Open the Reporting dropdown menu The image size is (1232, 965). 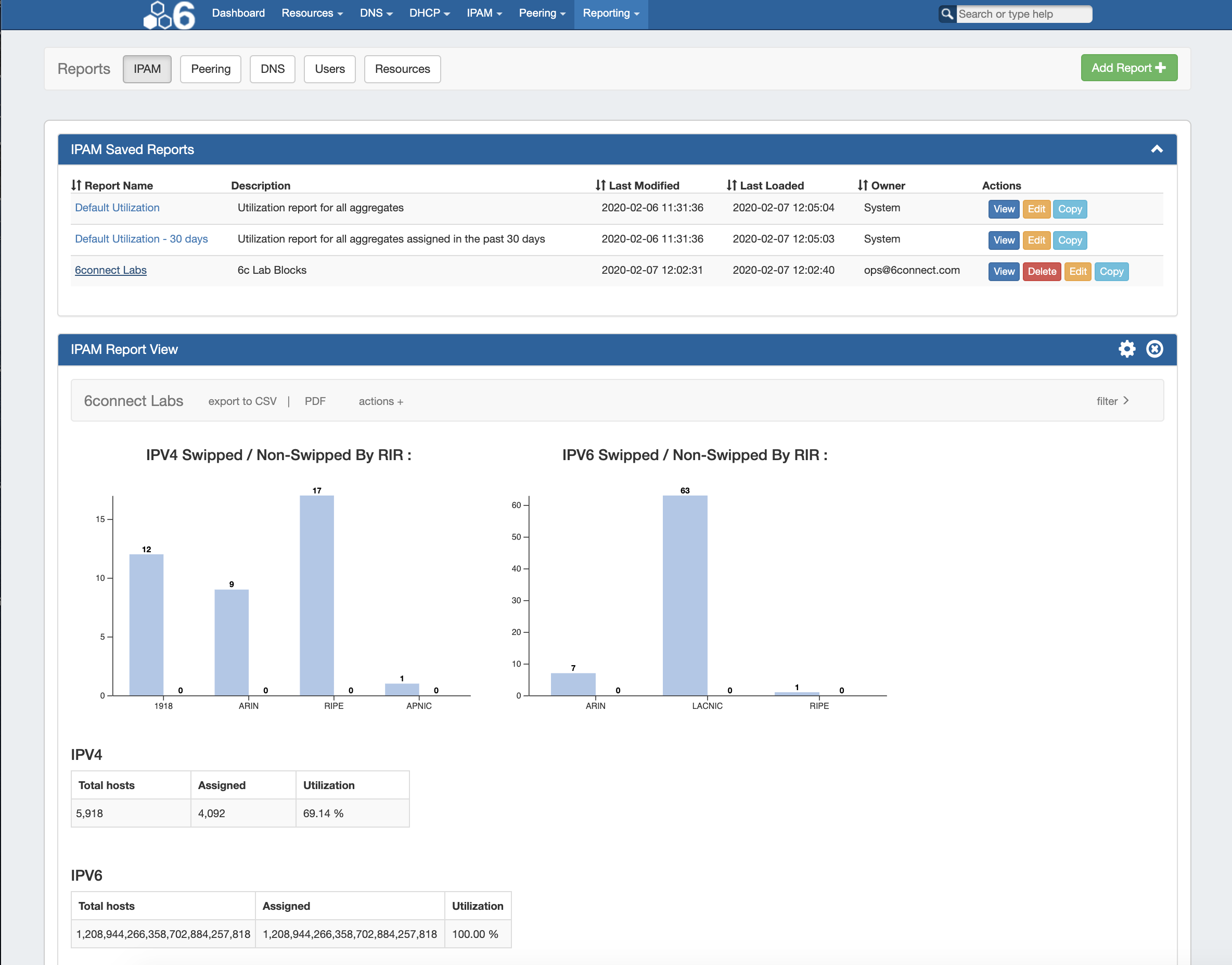[x=610, y=13]
